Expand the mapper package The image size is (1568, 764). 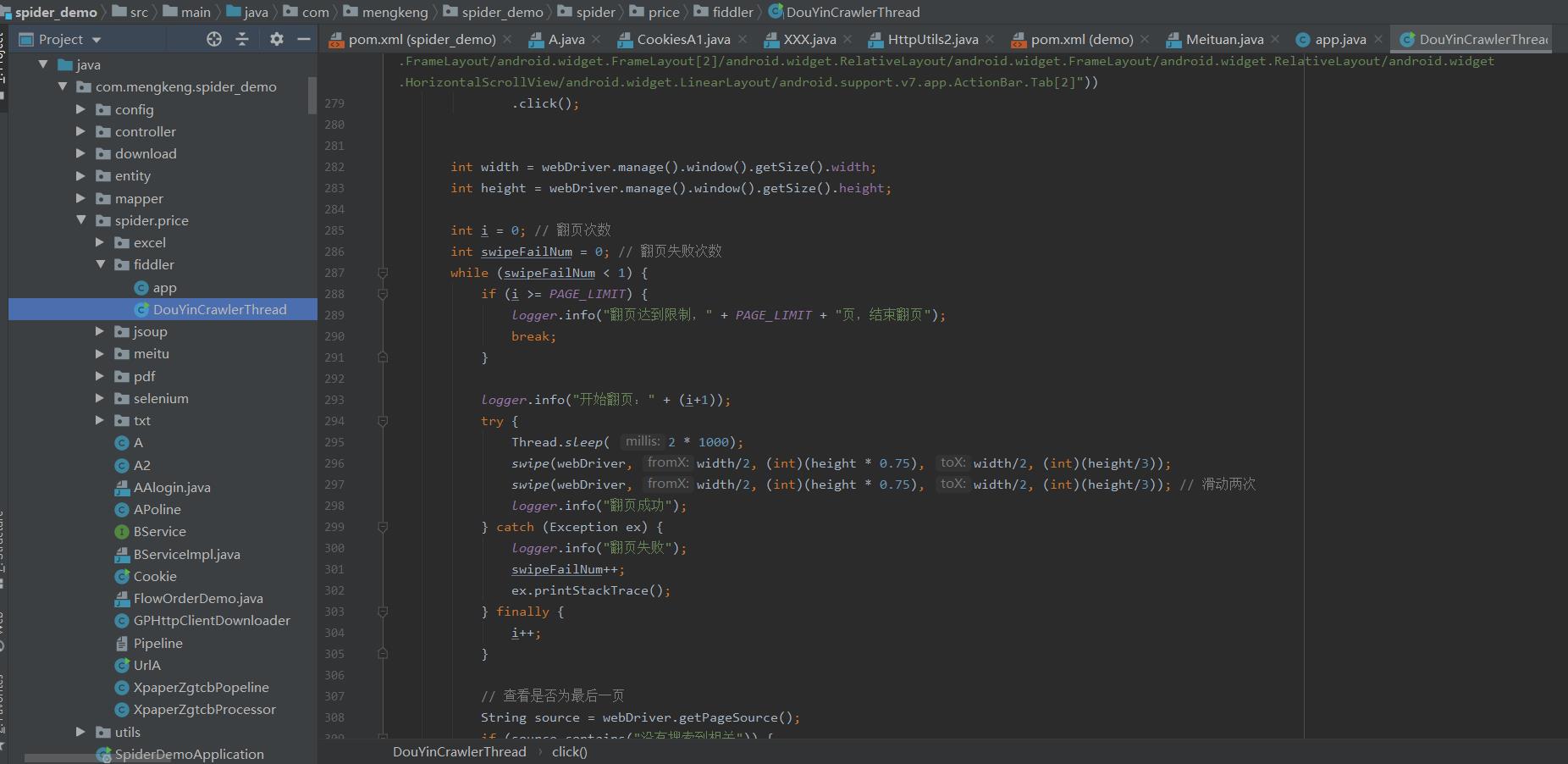pos(80,198)
